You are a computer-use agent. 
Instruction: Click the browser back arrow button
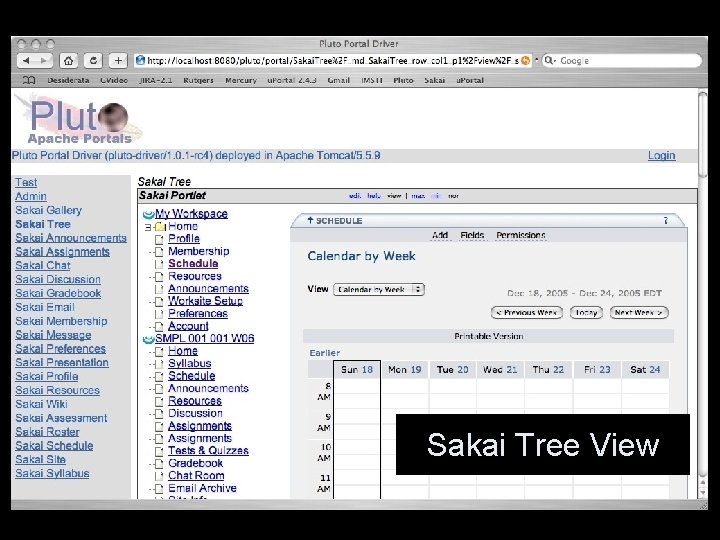(x=26, y=60)
